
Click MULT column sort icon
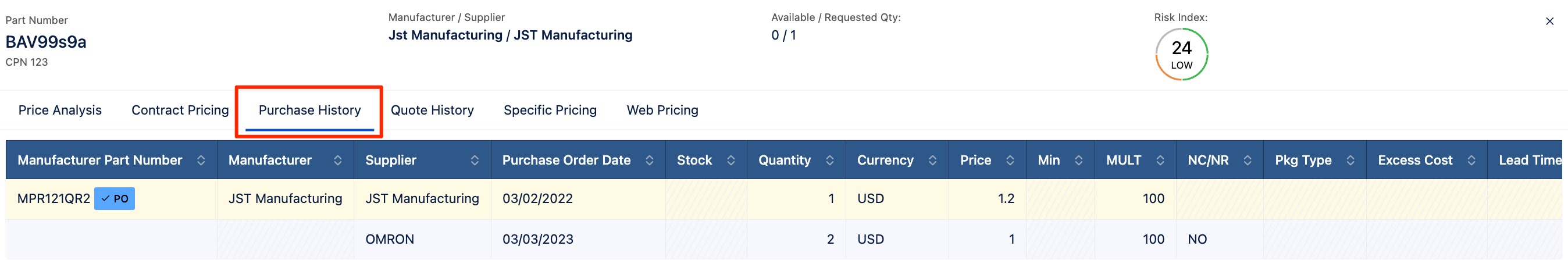click(1160, 160)
